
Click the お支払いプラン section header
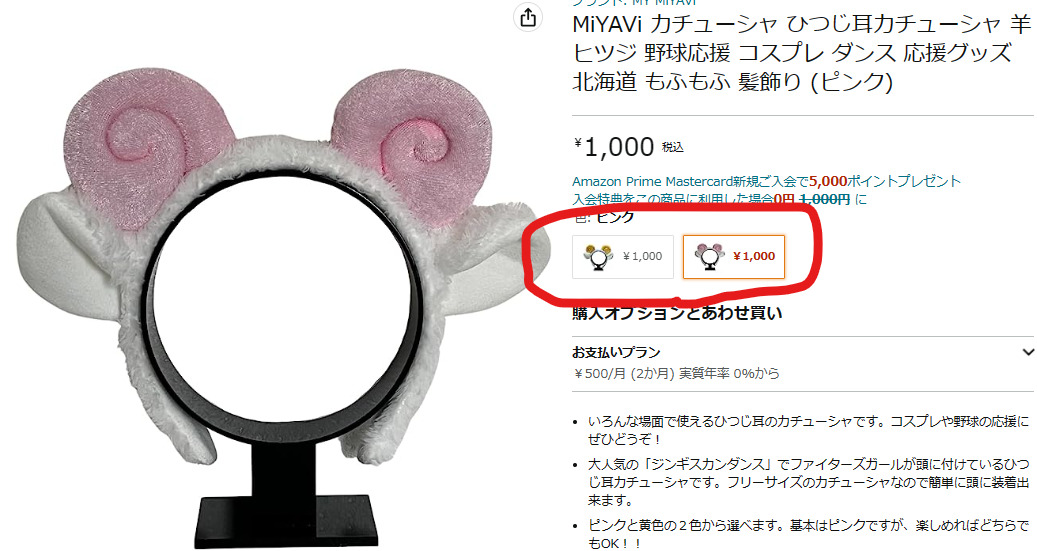click(616, 352)
